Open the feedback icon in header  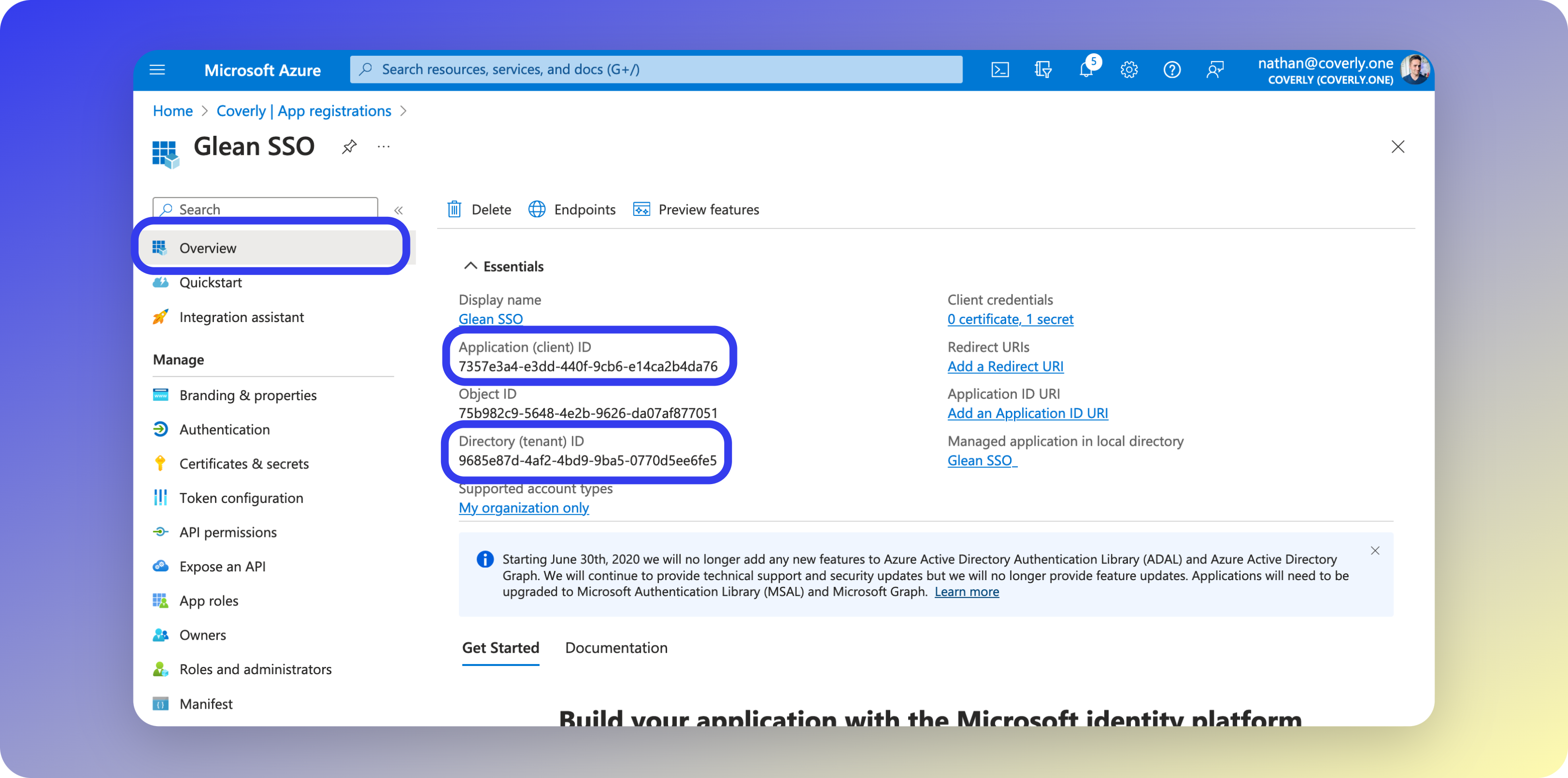1215,70
